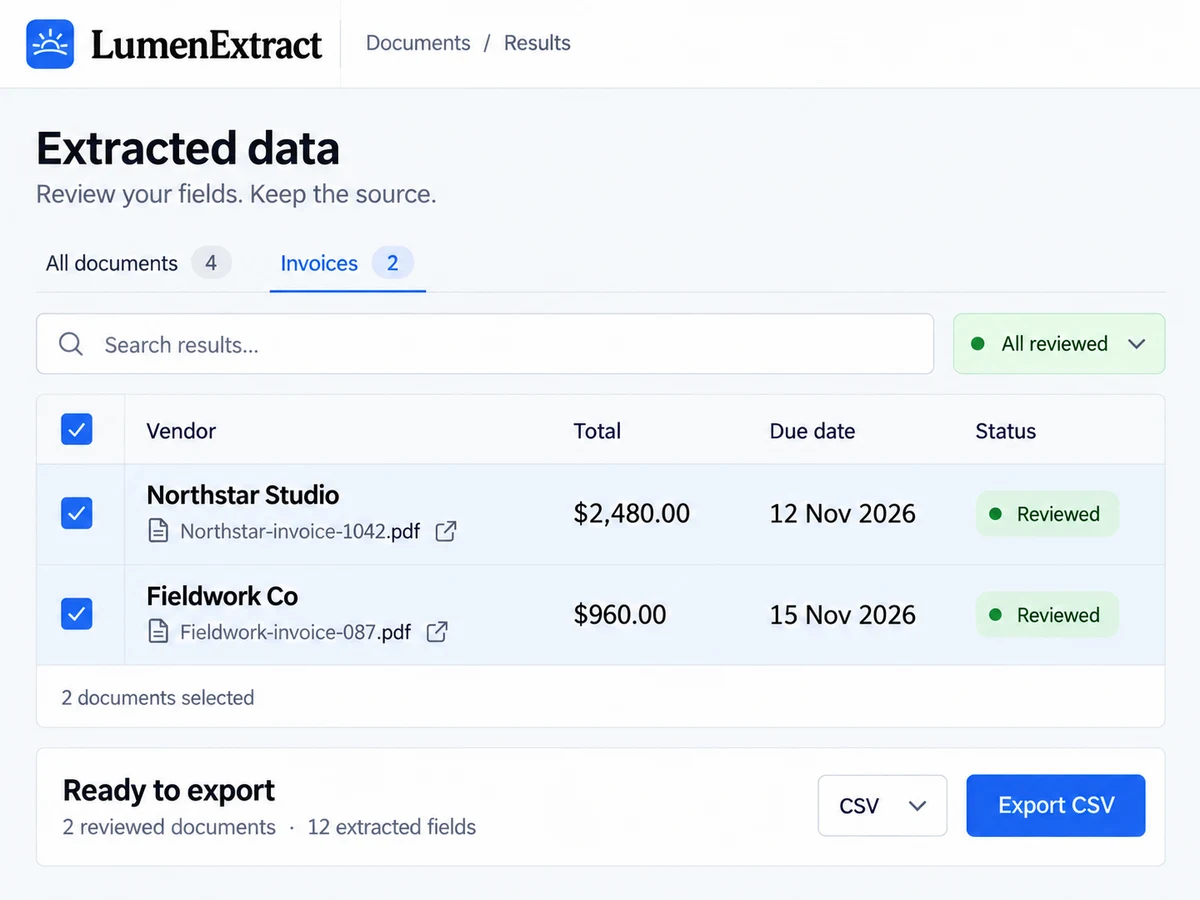1200x900 pixels.
Task: Focus the Search results input field
Action: pos(485,344)
